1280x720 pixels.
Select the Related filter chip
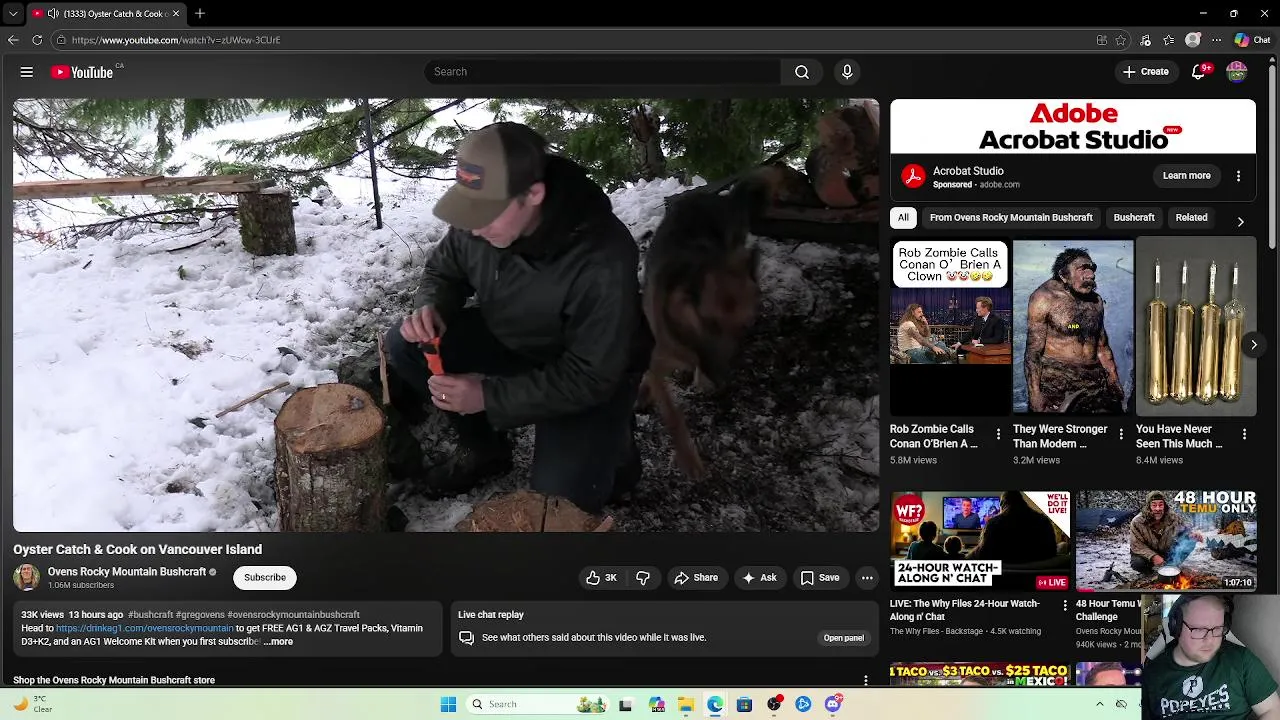(x=1191, y=217)
